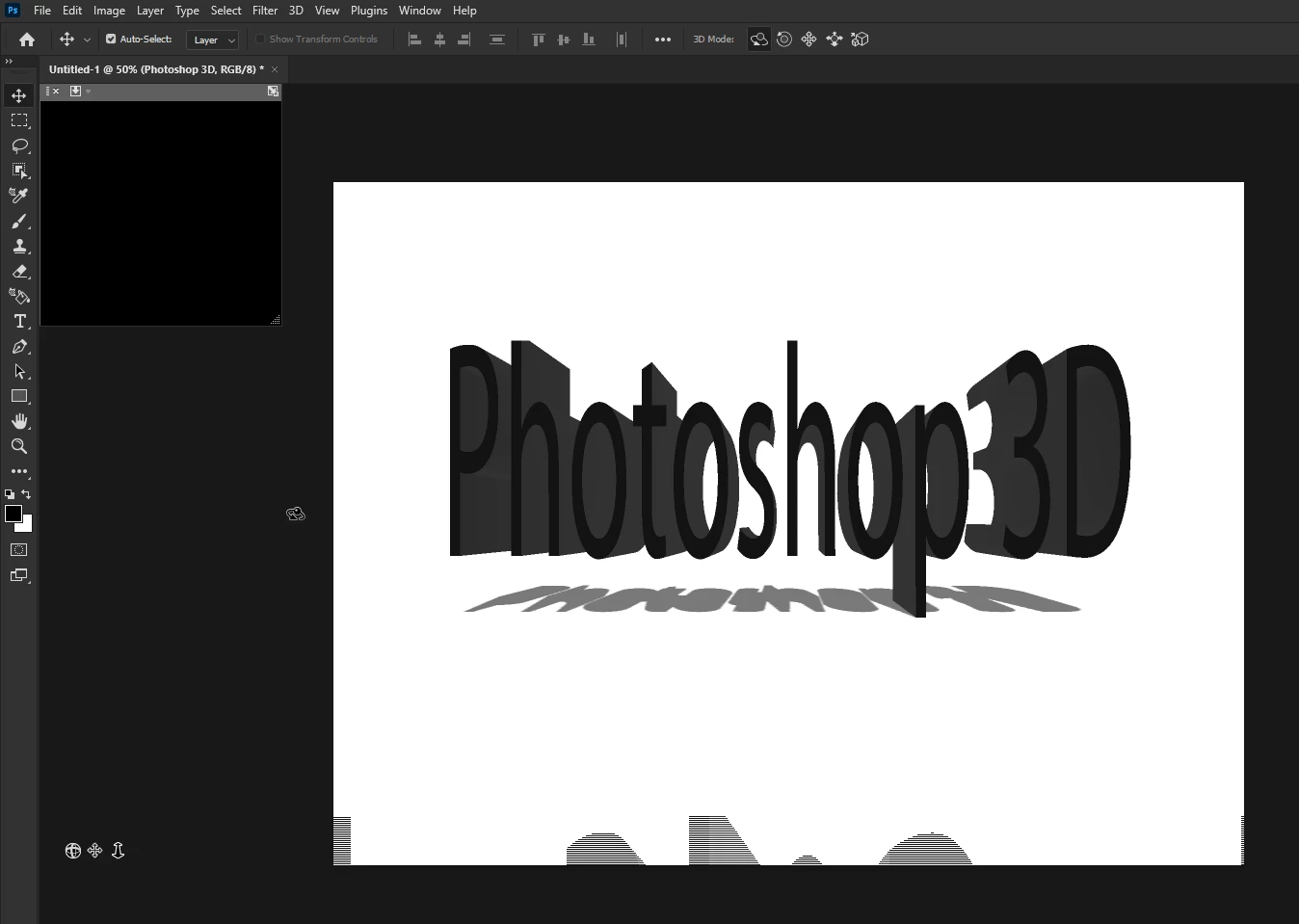Swap main and secondary 3D views
The height and width of the screenshot is (924, 1299).
tap(273, 92)
